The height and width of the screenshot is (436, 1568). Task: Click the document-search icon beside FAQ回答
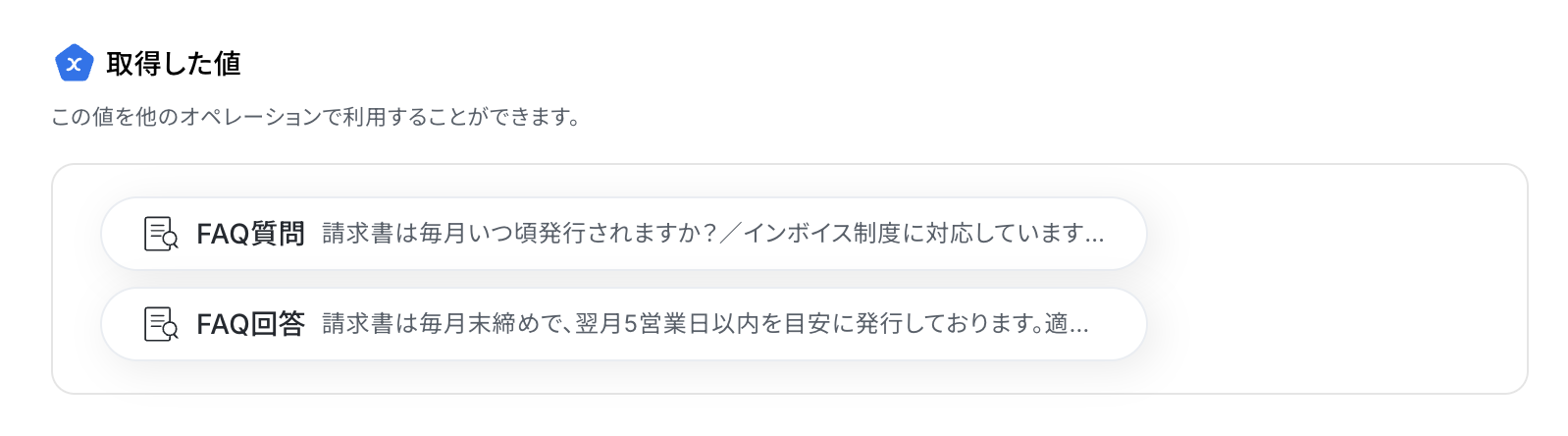(x=161, y=324)
